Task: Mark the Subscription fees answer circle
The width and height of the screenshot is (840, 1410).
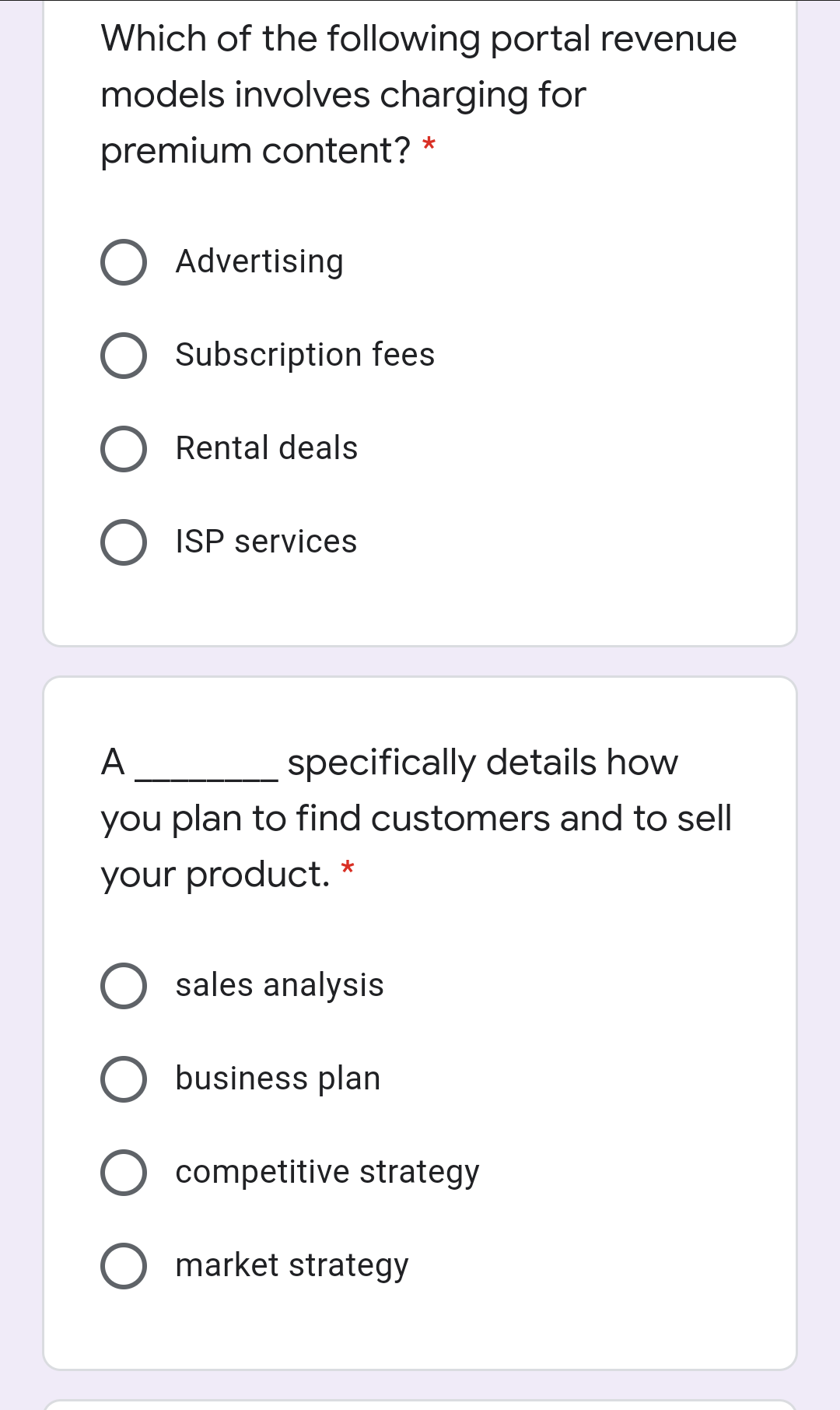Action: [x=124, y=356]
